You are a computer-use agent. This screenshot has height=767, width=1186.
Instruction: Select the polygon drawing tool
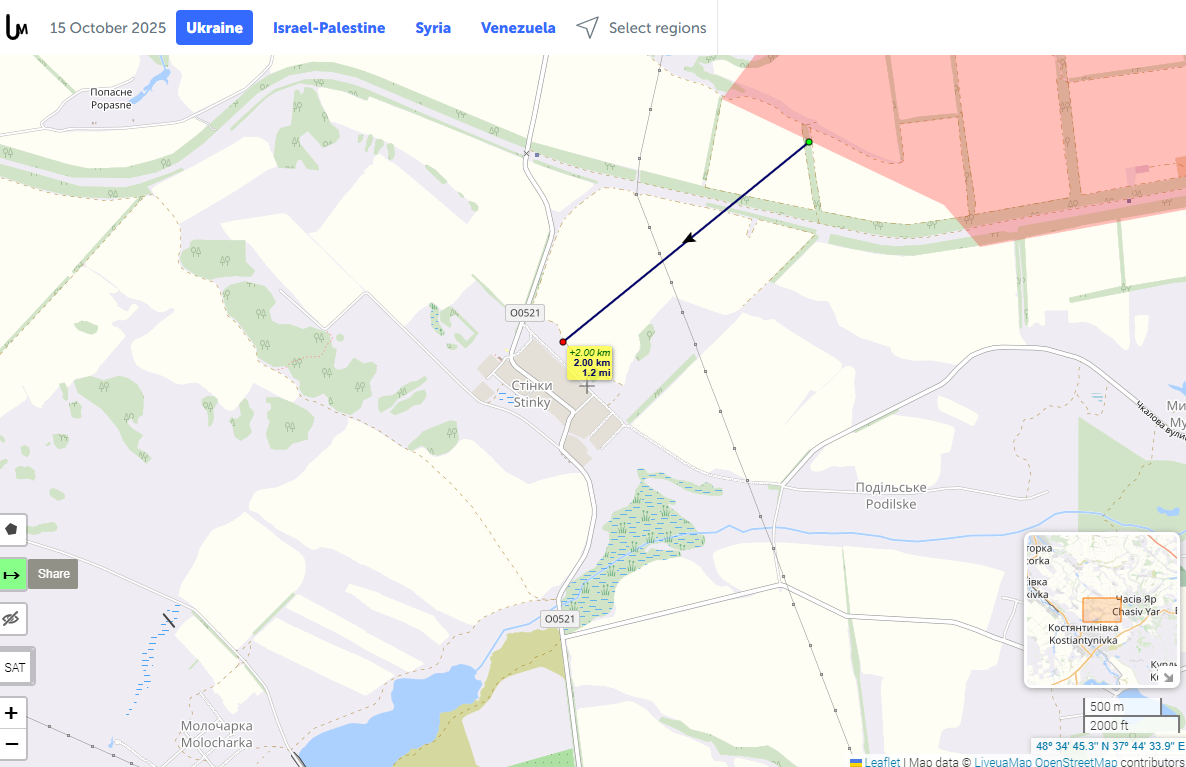click(x=12, y=529)
